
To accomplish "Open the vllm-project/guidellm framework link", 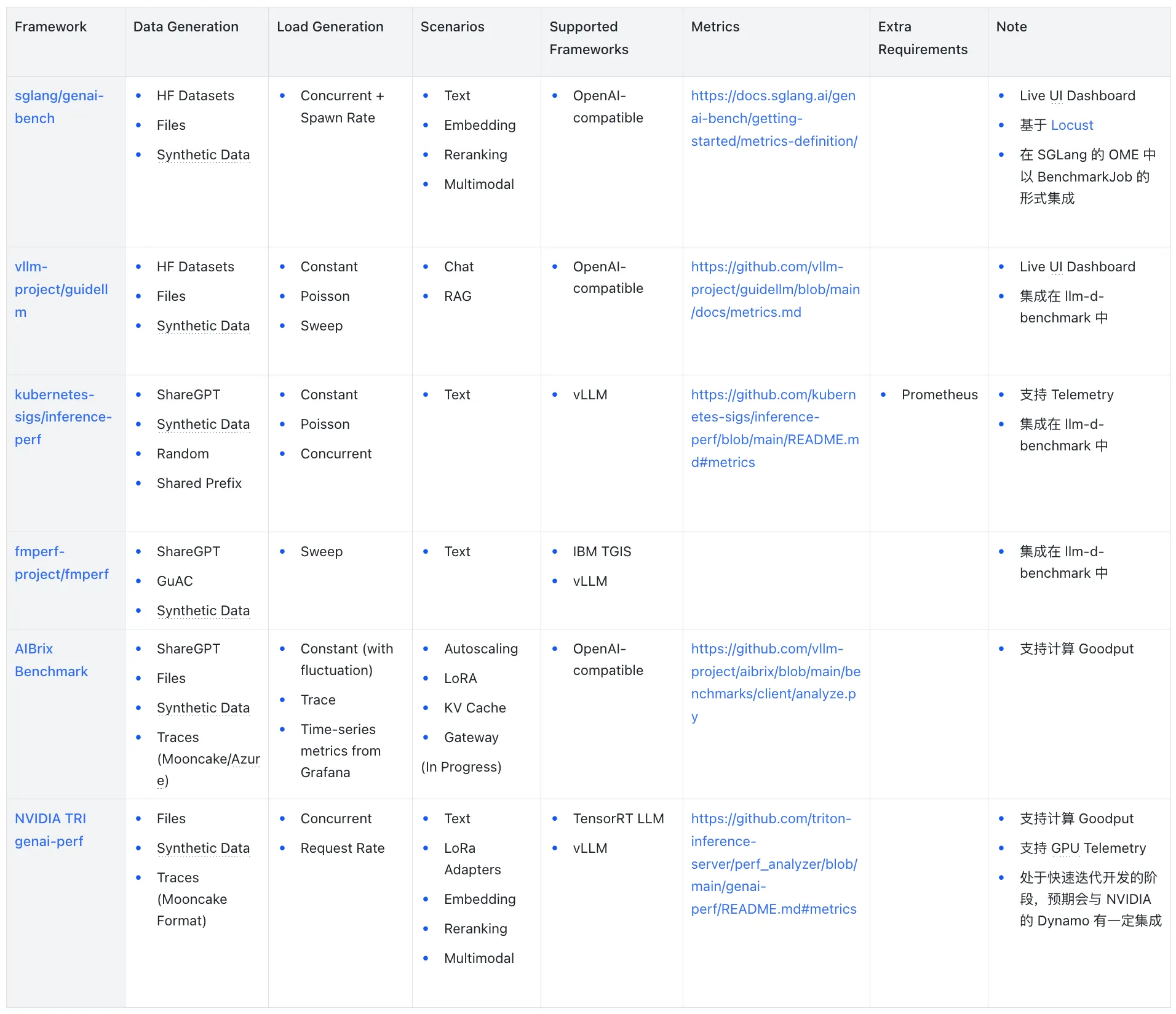I will coord(61,289).
